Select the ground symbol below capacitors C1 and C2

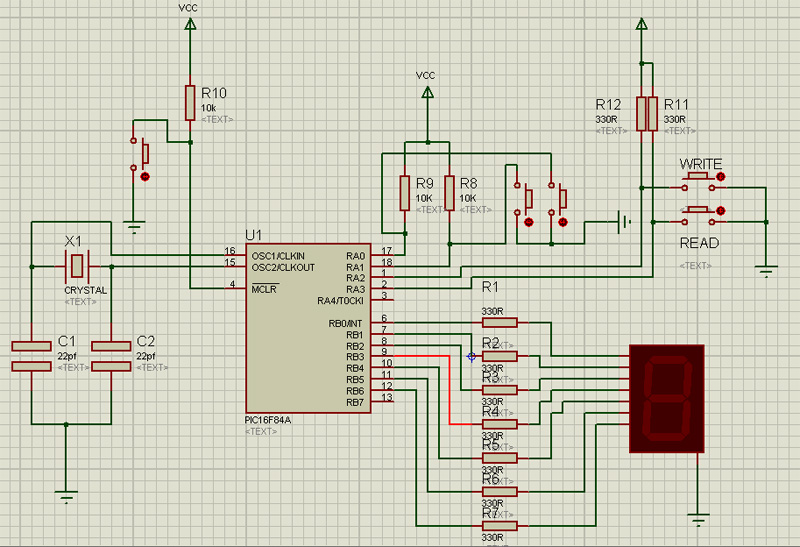click(66, 498)
